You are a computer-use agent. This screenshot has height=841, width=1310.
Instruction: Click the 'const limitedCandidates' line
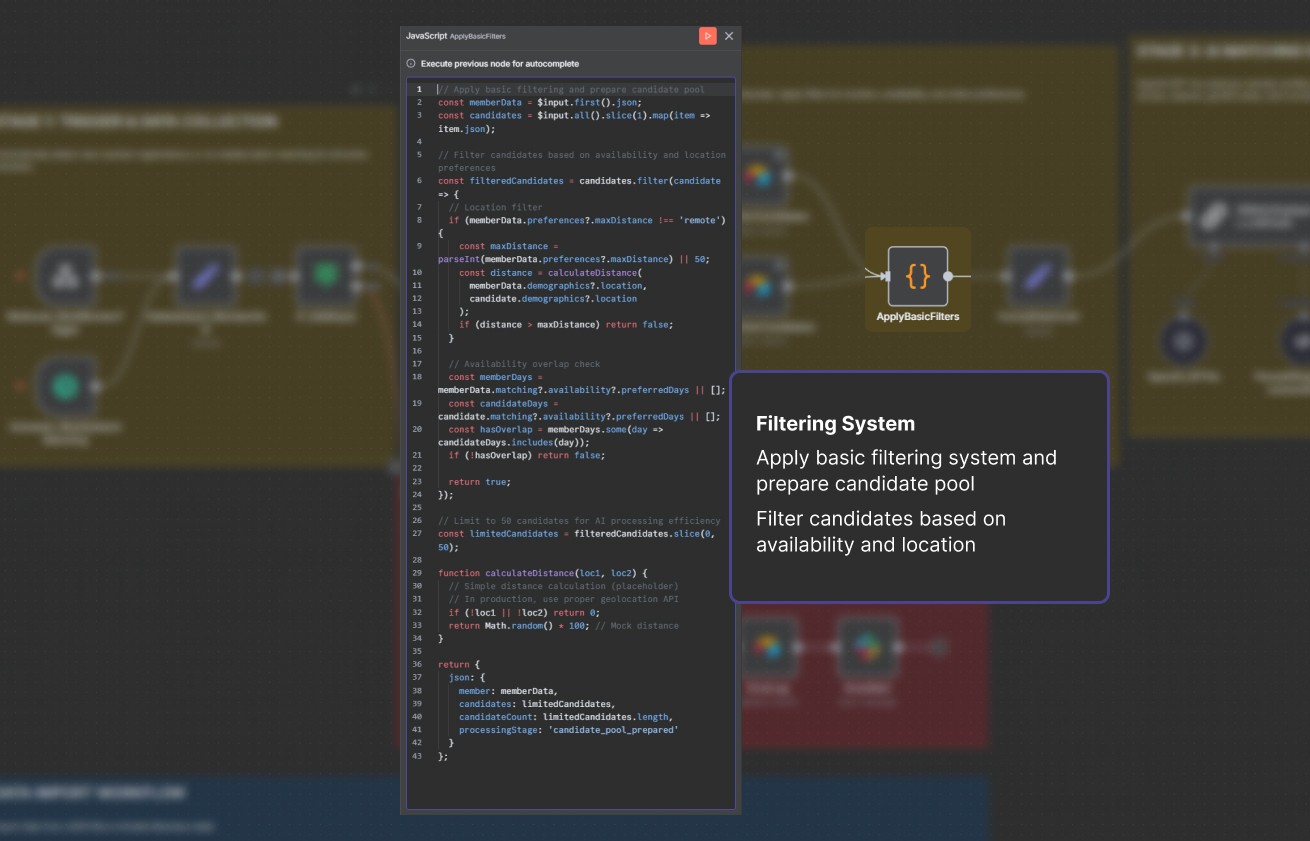coord(579,540)
